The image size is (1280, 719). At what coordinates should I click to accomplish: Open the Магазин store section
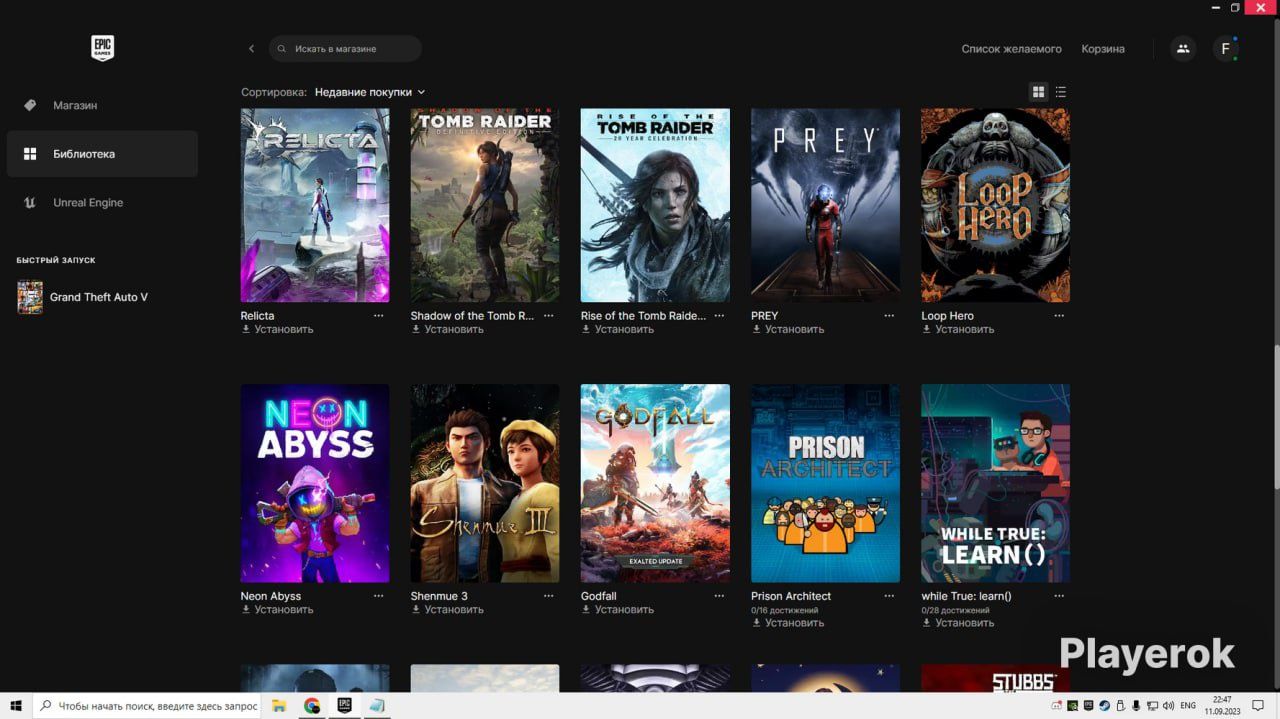click(102, 105)
